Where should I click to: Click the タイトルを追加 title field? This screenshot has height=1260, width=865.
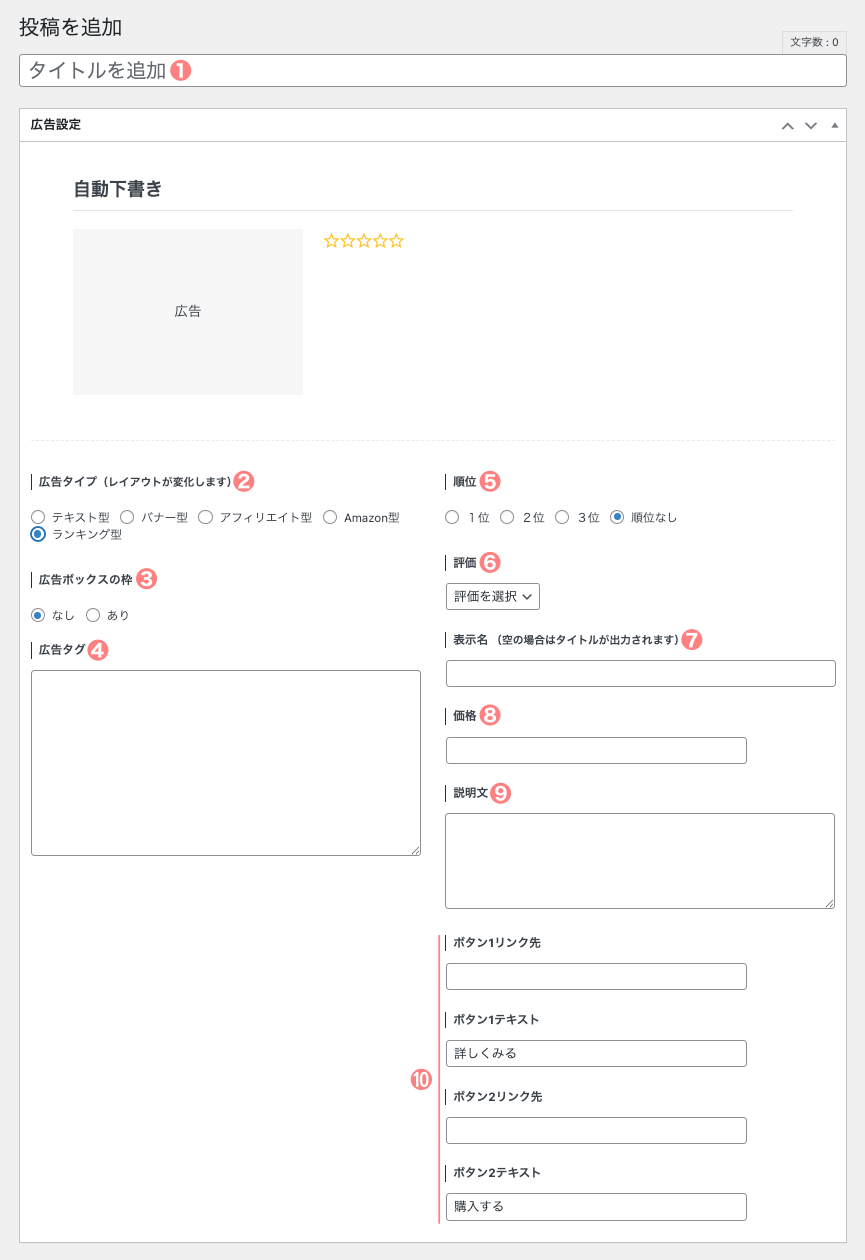point(432,70)
